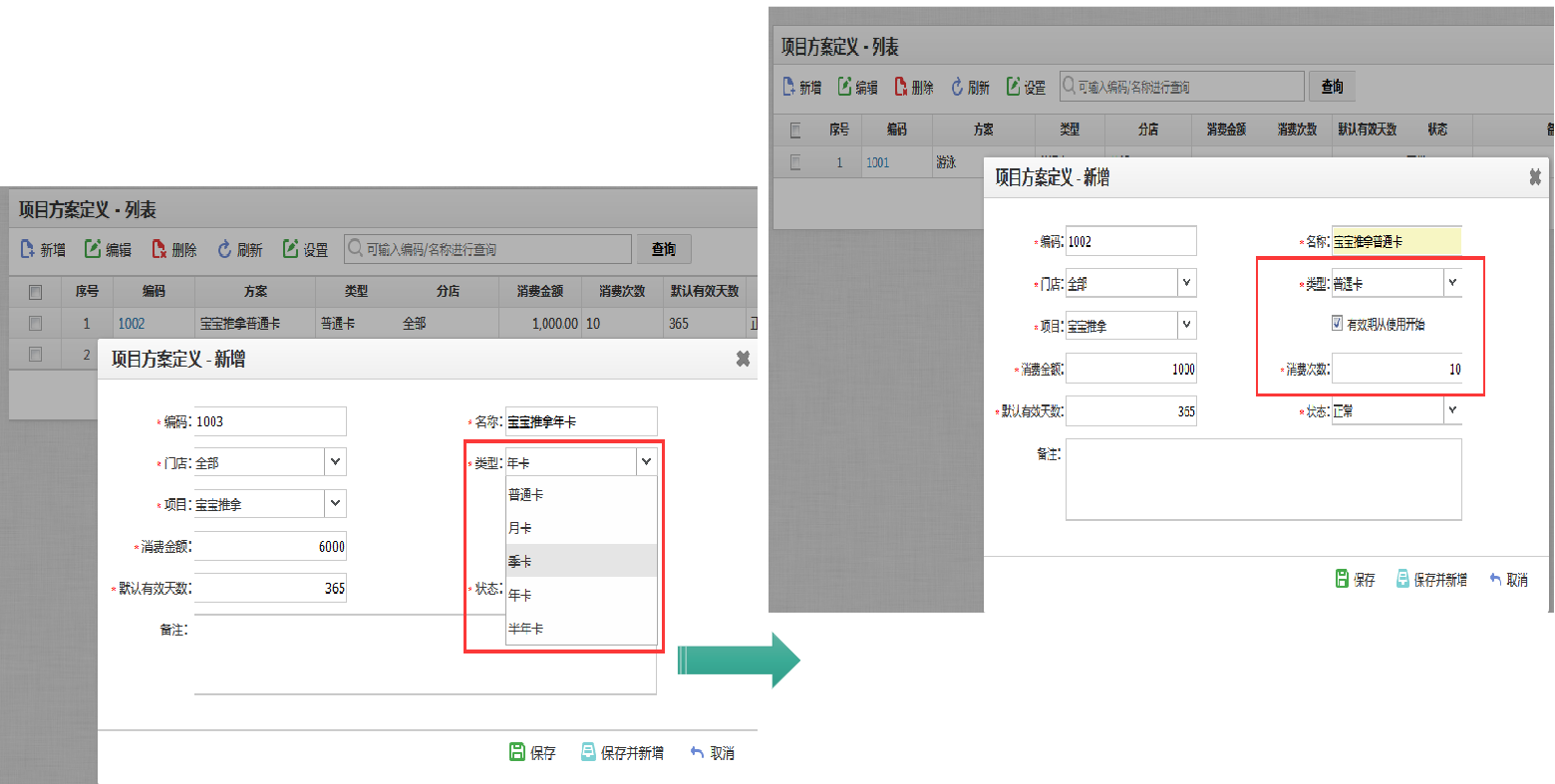Click 删除 icon in the list showing 游泳
This screenshot has height=784, width=1555.
[901, 87]
